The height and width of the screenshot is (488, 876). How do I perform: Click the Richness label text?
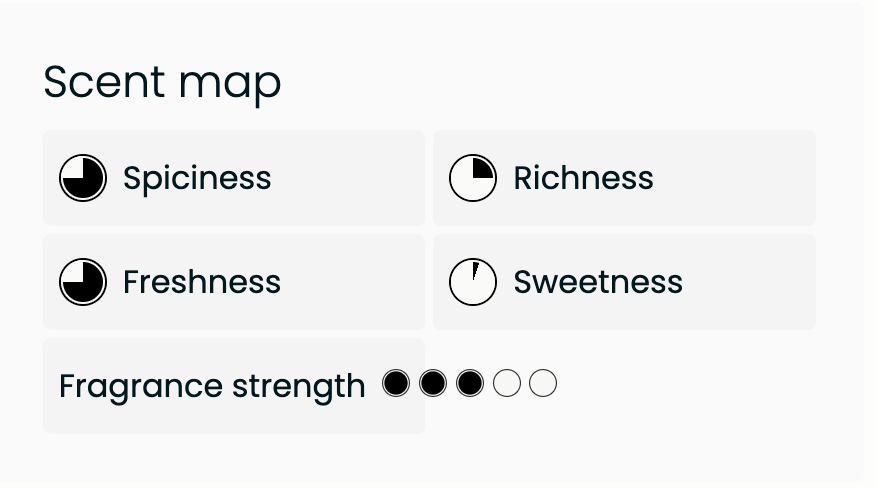(583, 178)
